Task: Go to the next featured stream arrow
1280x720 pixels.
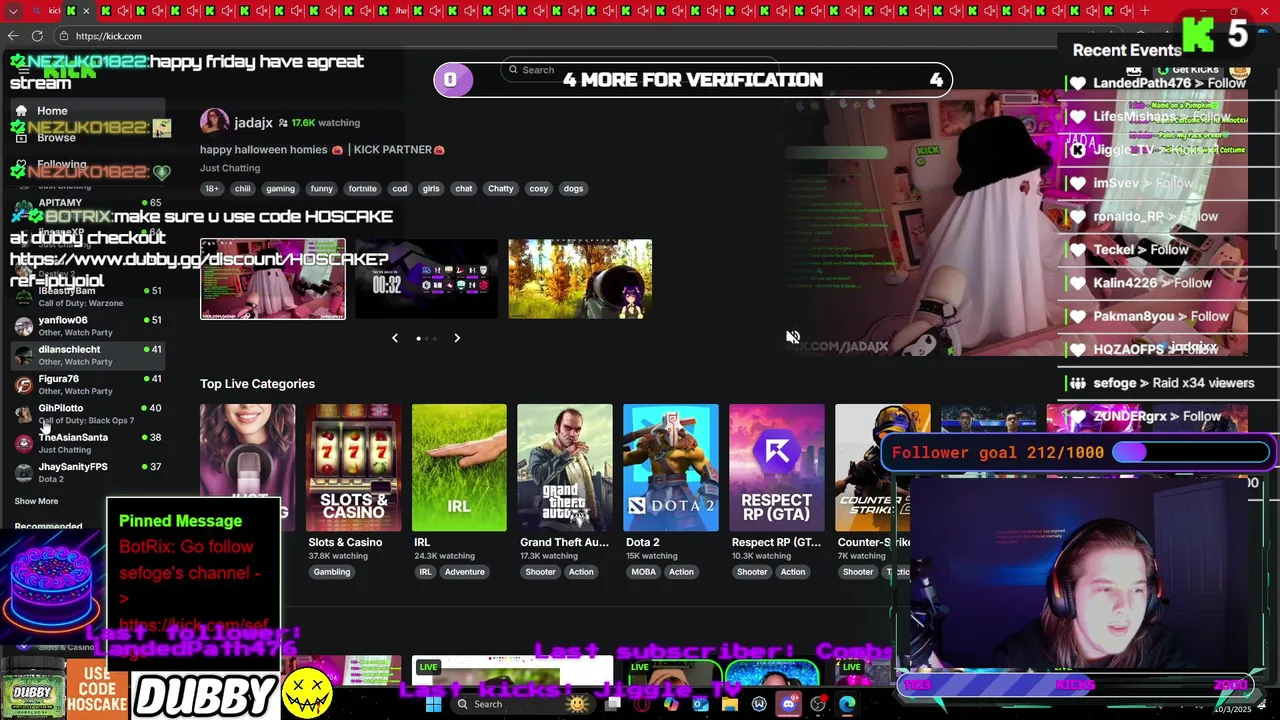Action: [x=457, y=338]
